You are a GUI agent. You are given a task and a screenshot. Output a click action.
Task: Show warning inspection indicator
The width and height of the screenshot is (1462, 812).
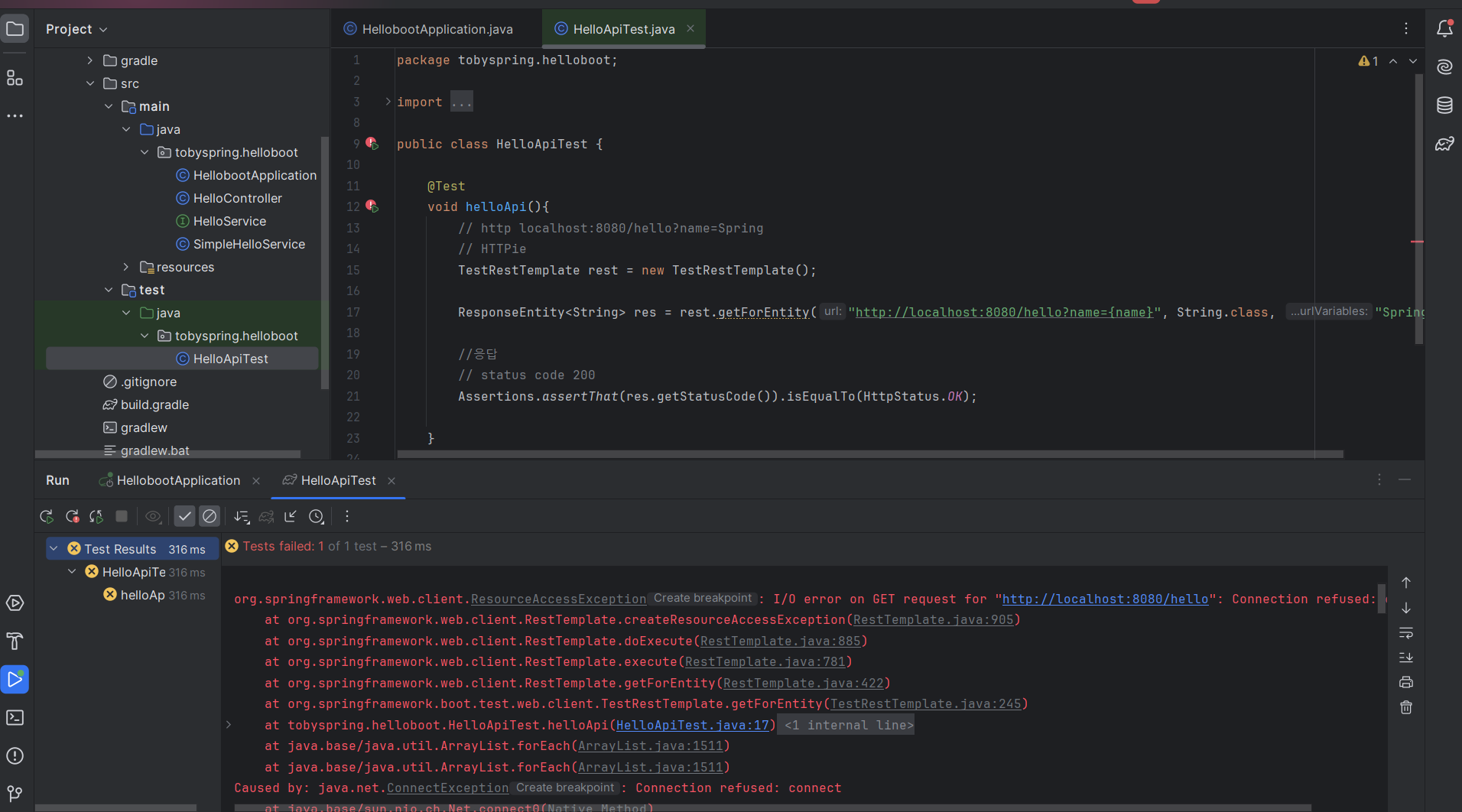click(x=1368, y=61)
